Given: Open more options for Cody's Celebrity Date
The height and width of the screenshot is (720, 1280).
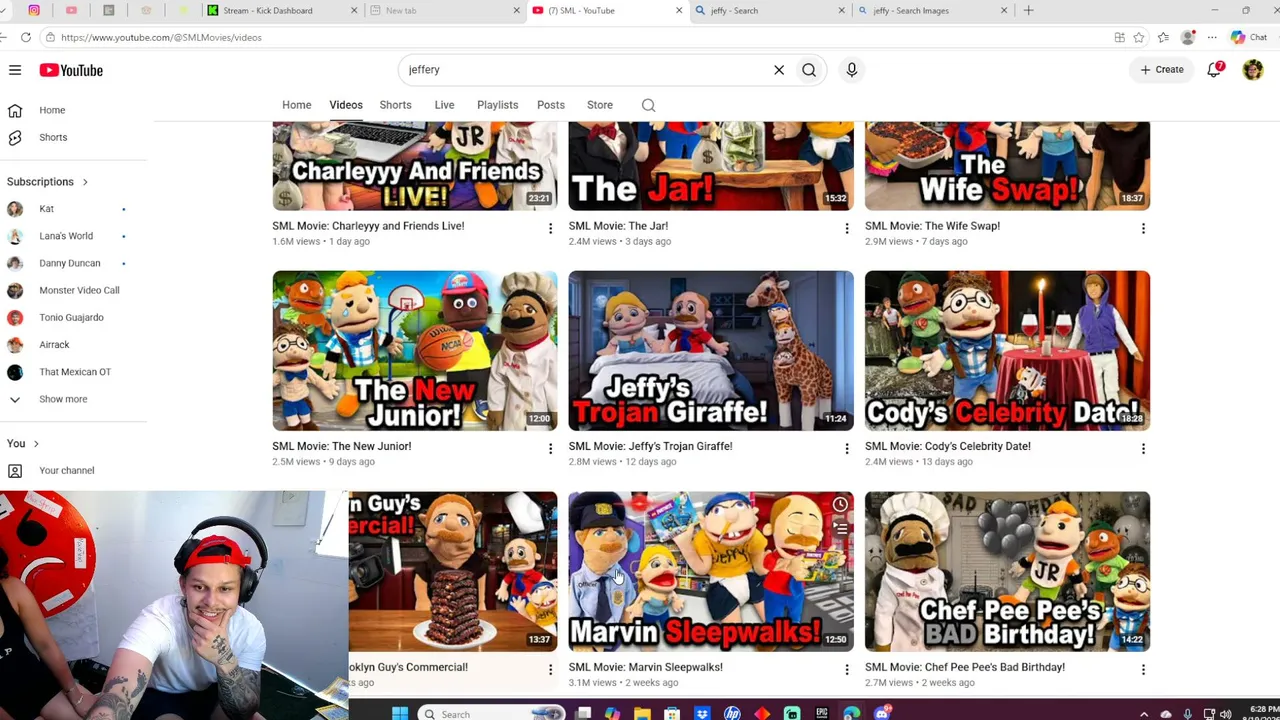Looking at the screenshot, I should coord(1143,449).
